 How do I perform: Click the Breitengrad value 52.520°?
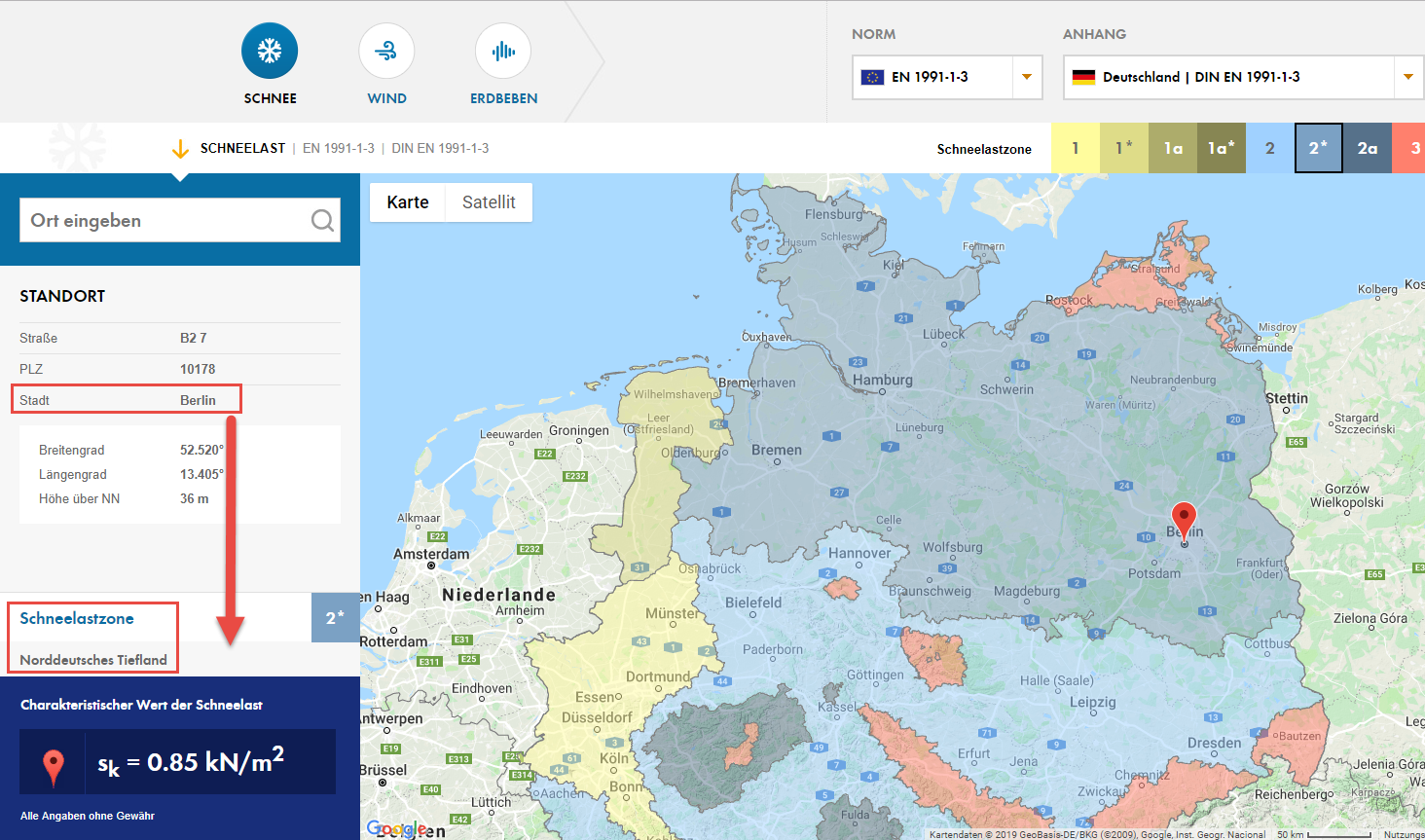(x=201, y=450)
